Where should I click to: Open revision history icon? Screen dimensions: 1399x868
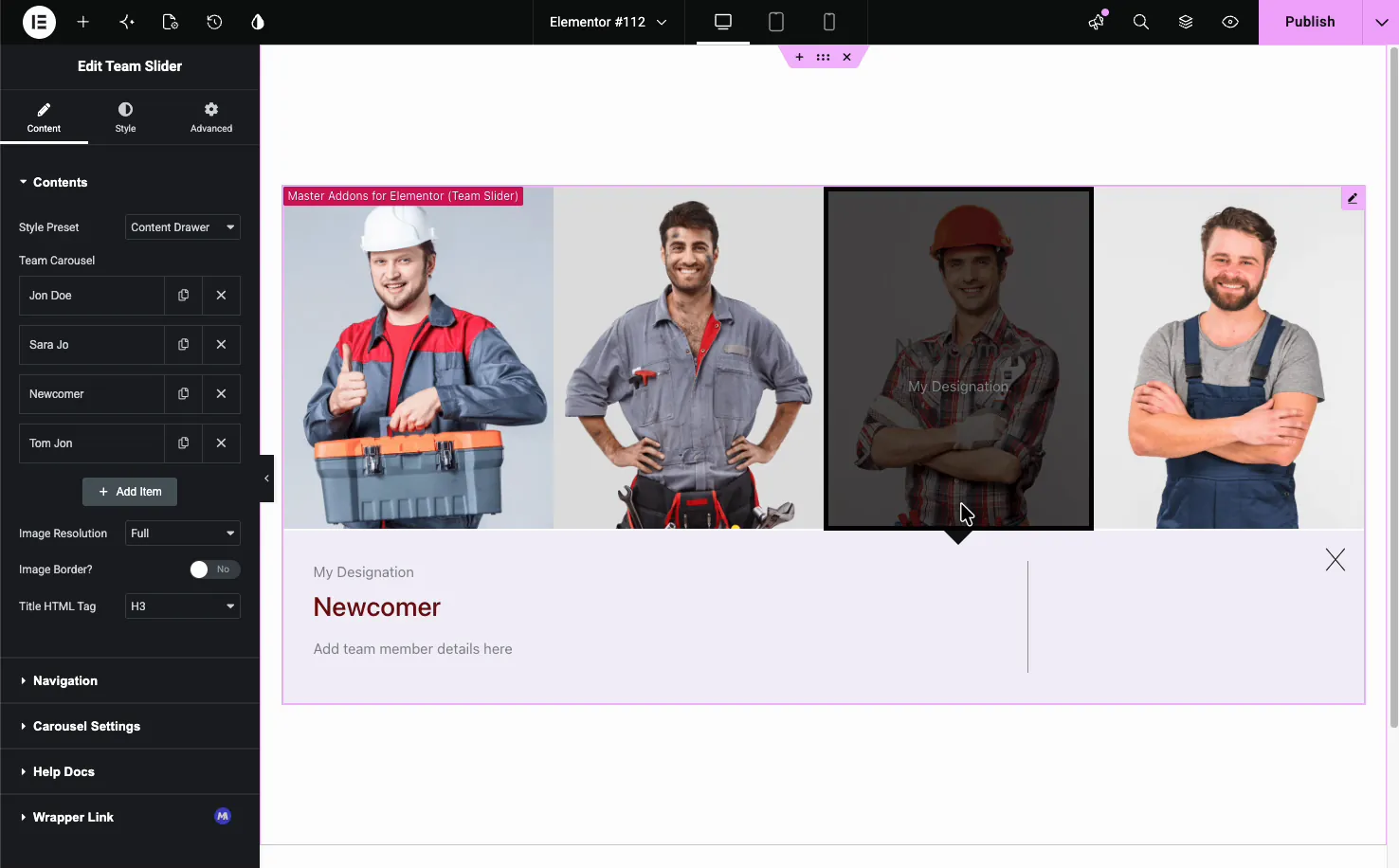pos(214,22)
